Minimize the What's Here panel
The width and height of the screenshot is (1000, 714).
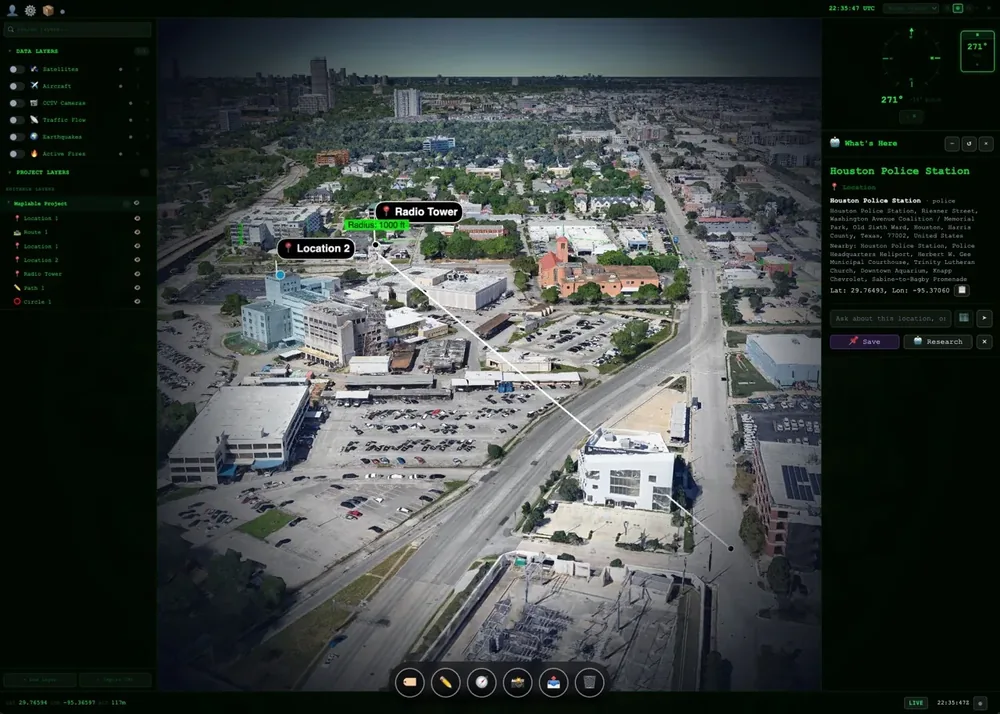pyautogui.click(x=952, y=143)
